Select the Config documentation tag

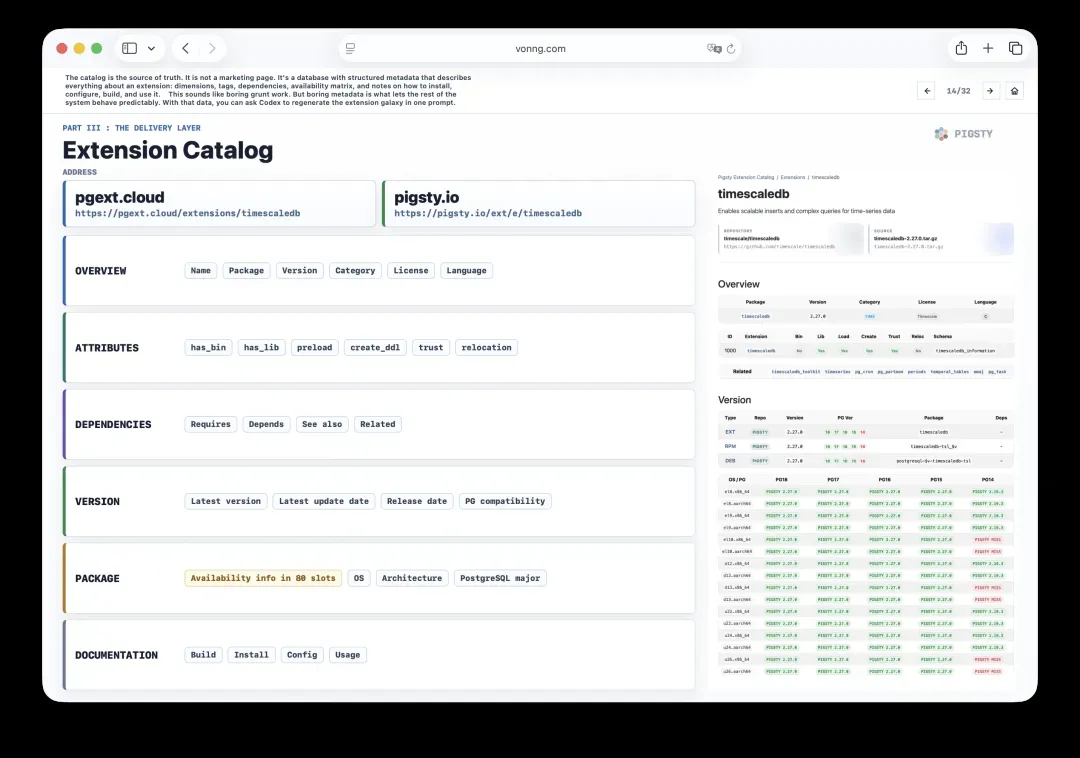pyautogui.click(x=302, y=655)
